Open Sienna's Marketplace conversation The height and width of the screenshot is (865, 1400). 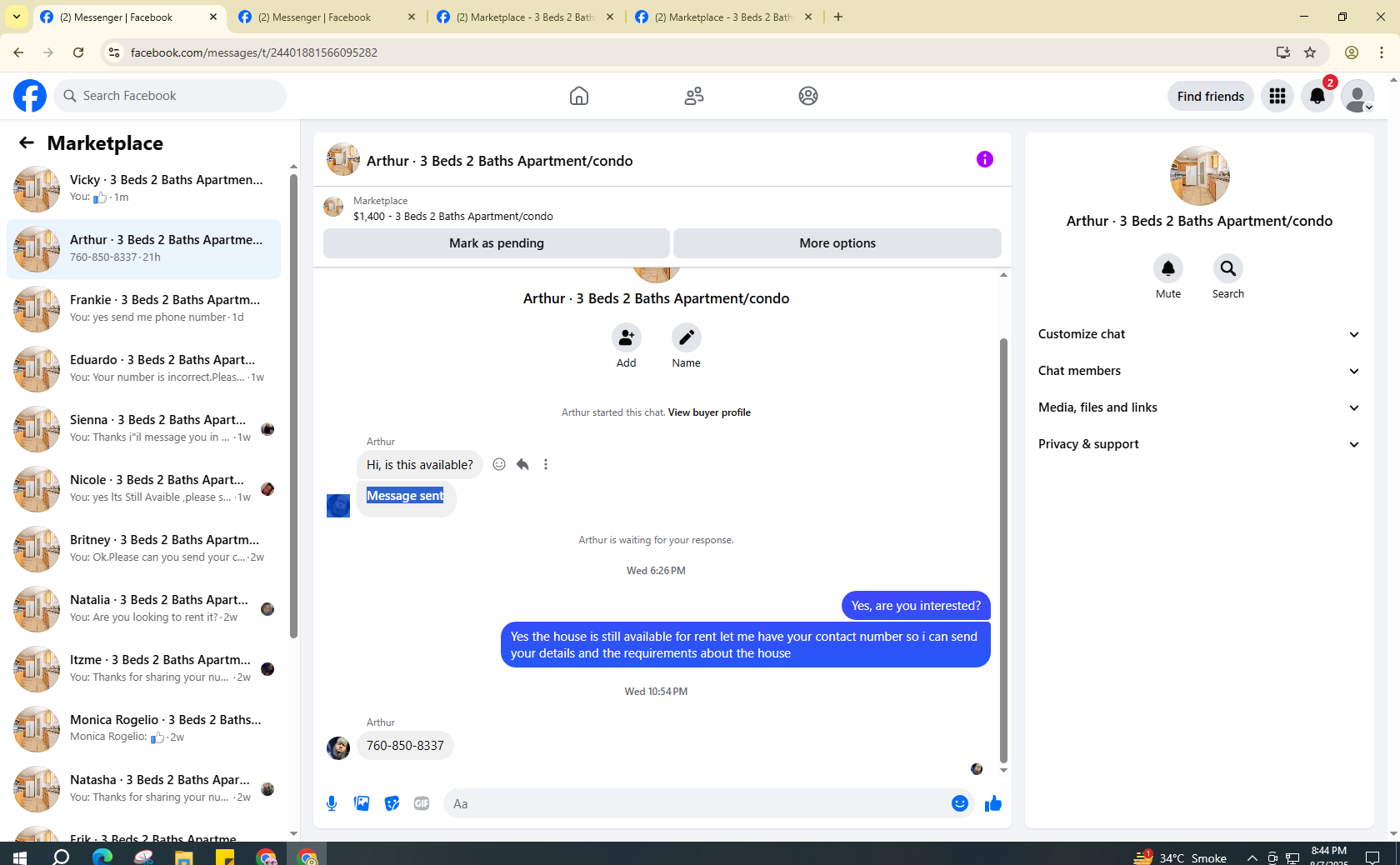[143, 429]
